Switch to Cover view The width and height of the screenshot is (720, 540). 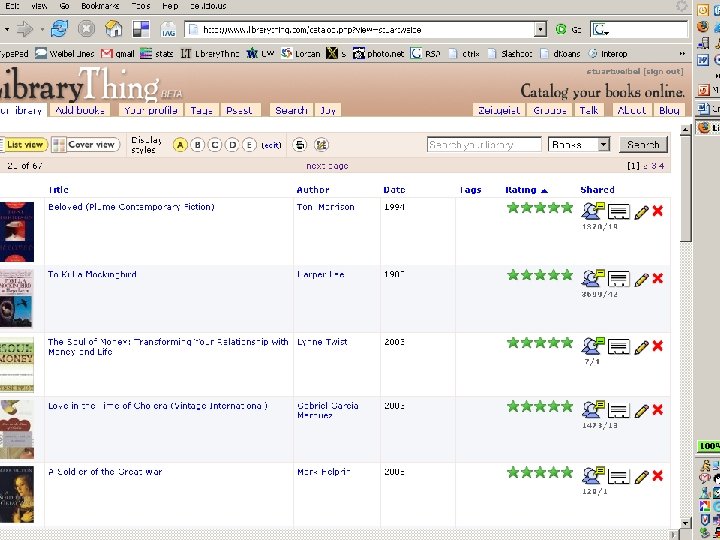coord(85,145)
